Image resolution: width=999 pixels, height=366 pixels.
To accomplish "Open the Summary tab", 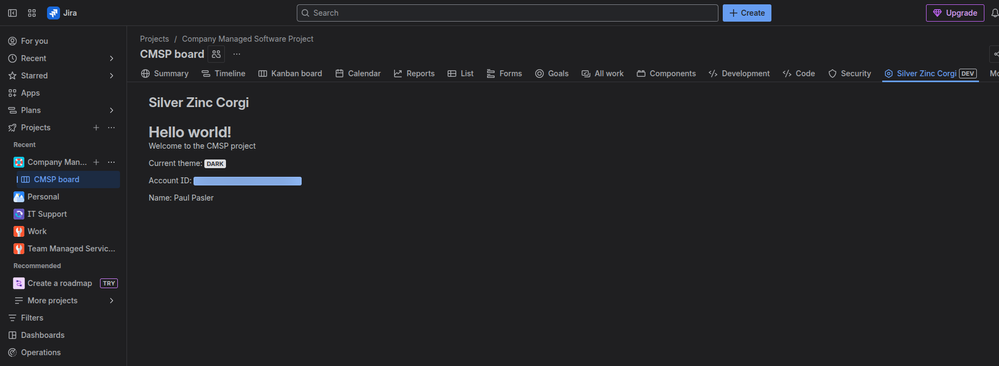I will pyautogui.click(x=164, y=73).
